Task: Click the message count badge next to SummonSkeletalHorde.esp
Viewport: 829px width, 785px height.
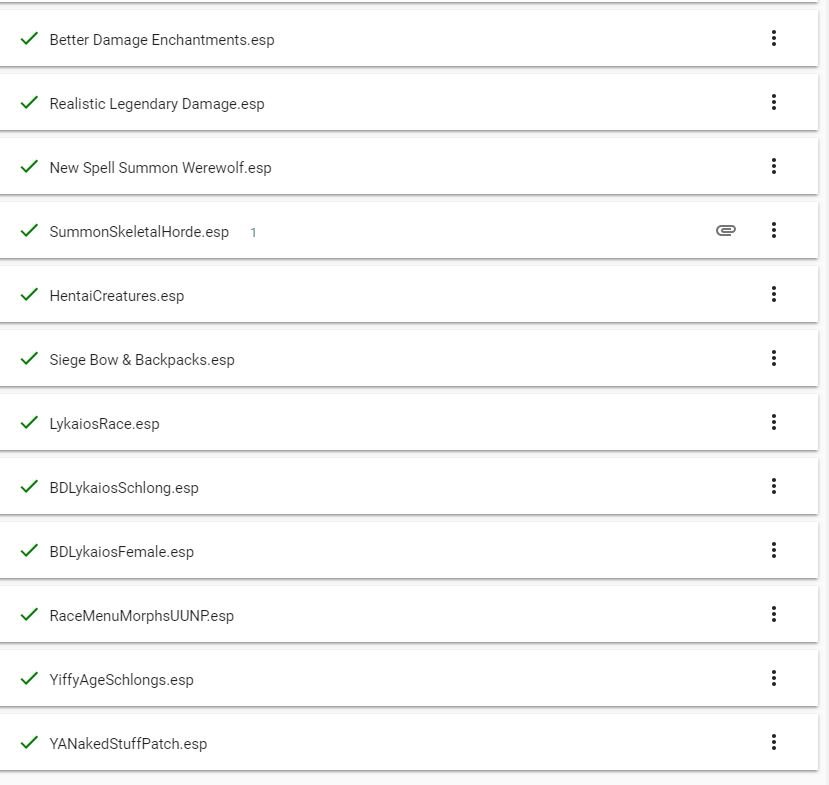Action: click(253, 232)
